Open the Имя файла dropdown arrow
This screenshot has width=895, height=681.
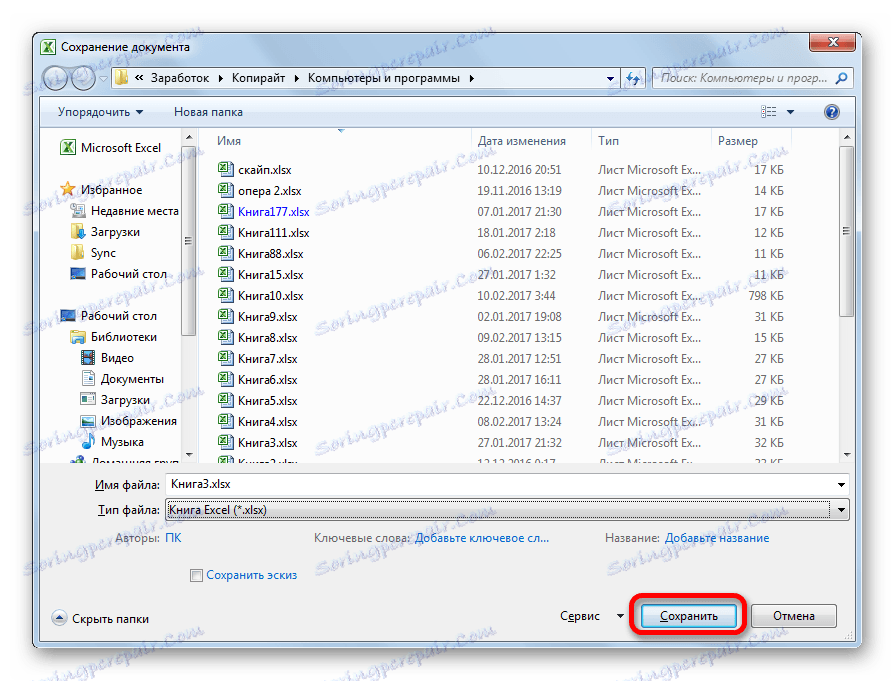point(841,485)
